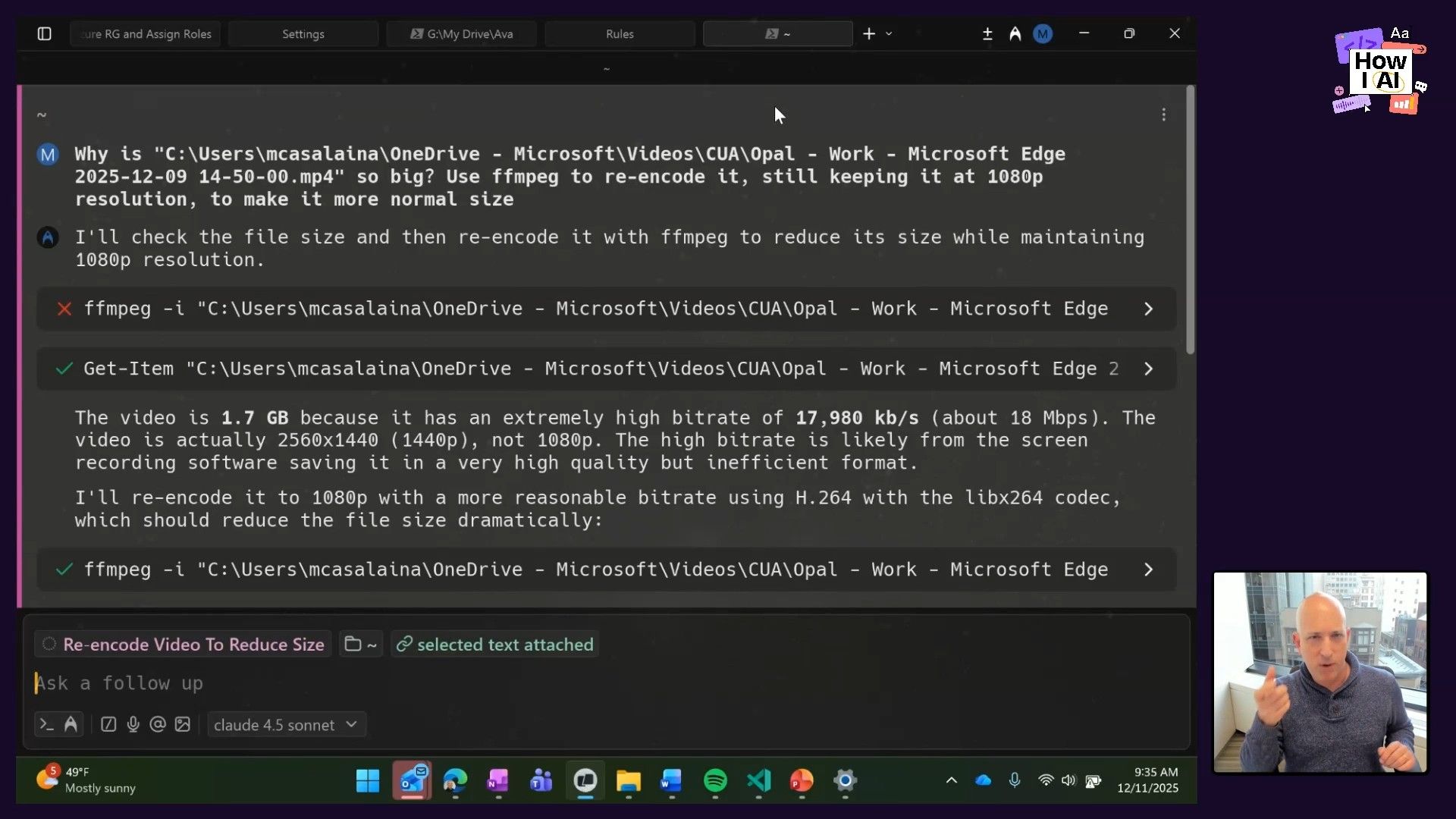
Task: Select the 'RG and Assign Roles' tab
Action: coord(146,34)
